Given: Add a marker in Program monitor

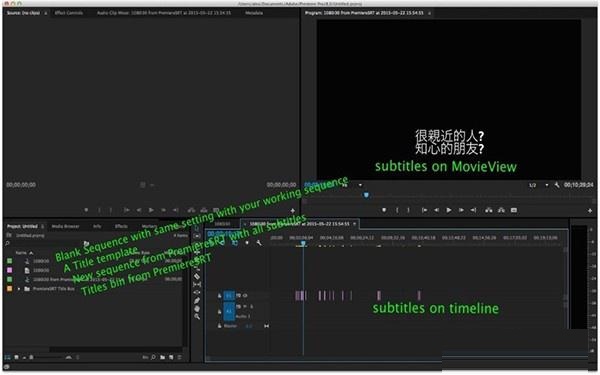Looking at the screenshot, I should [384, 210].
